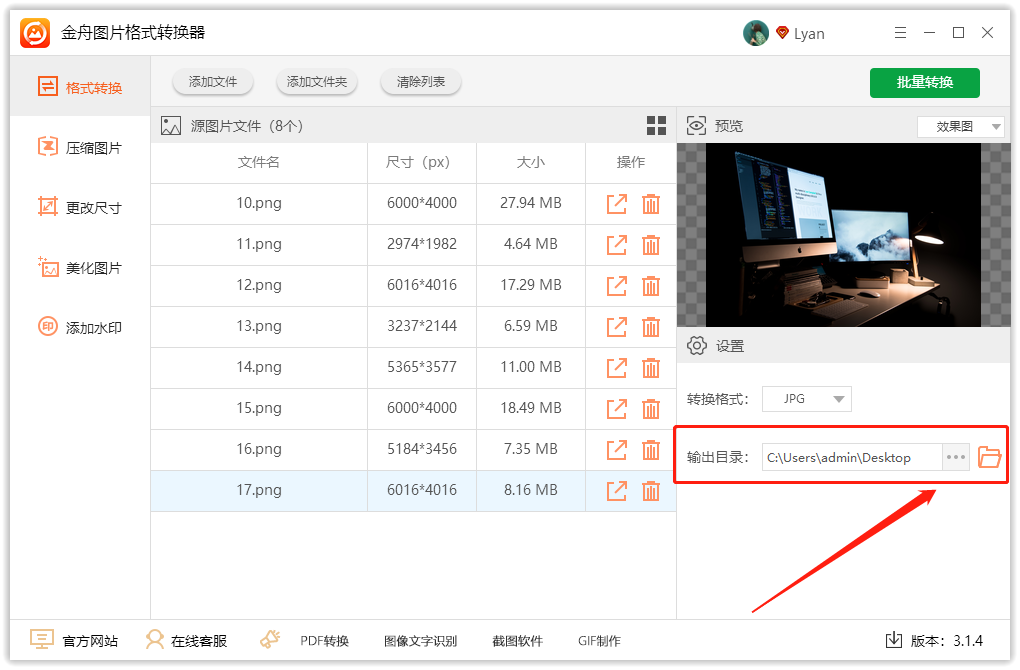Screen dimensions: 1020x670
Task: Click the 文件名 column header
Action: tap(259, 162)
